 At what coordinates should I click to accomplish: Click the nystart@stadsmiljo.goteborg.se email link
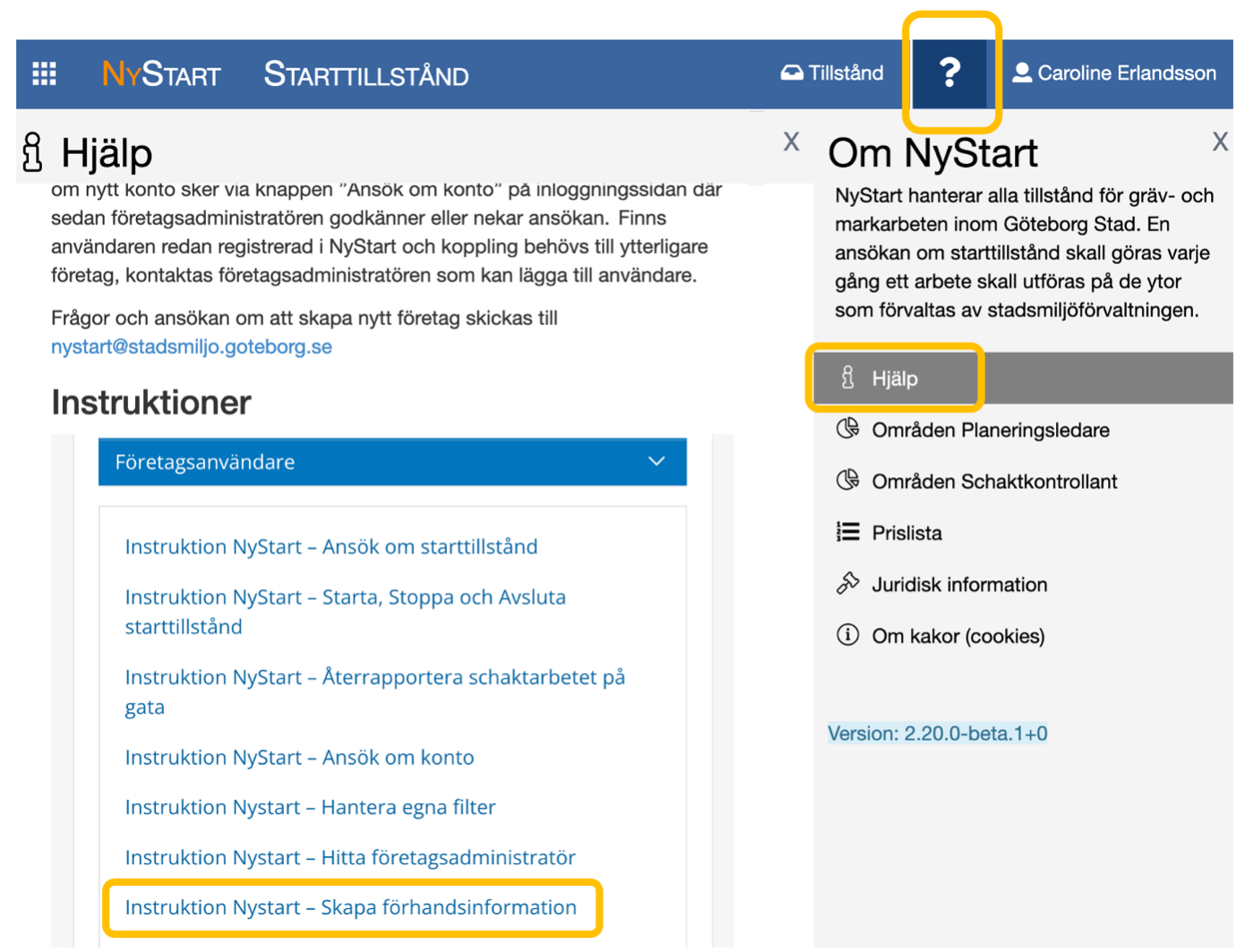[192, 347]
